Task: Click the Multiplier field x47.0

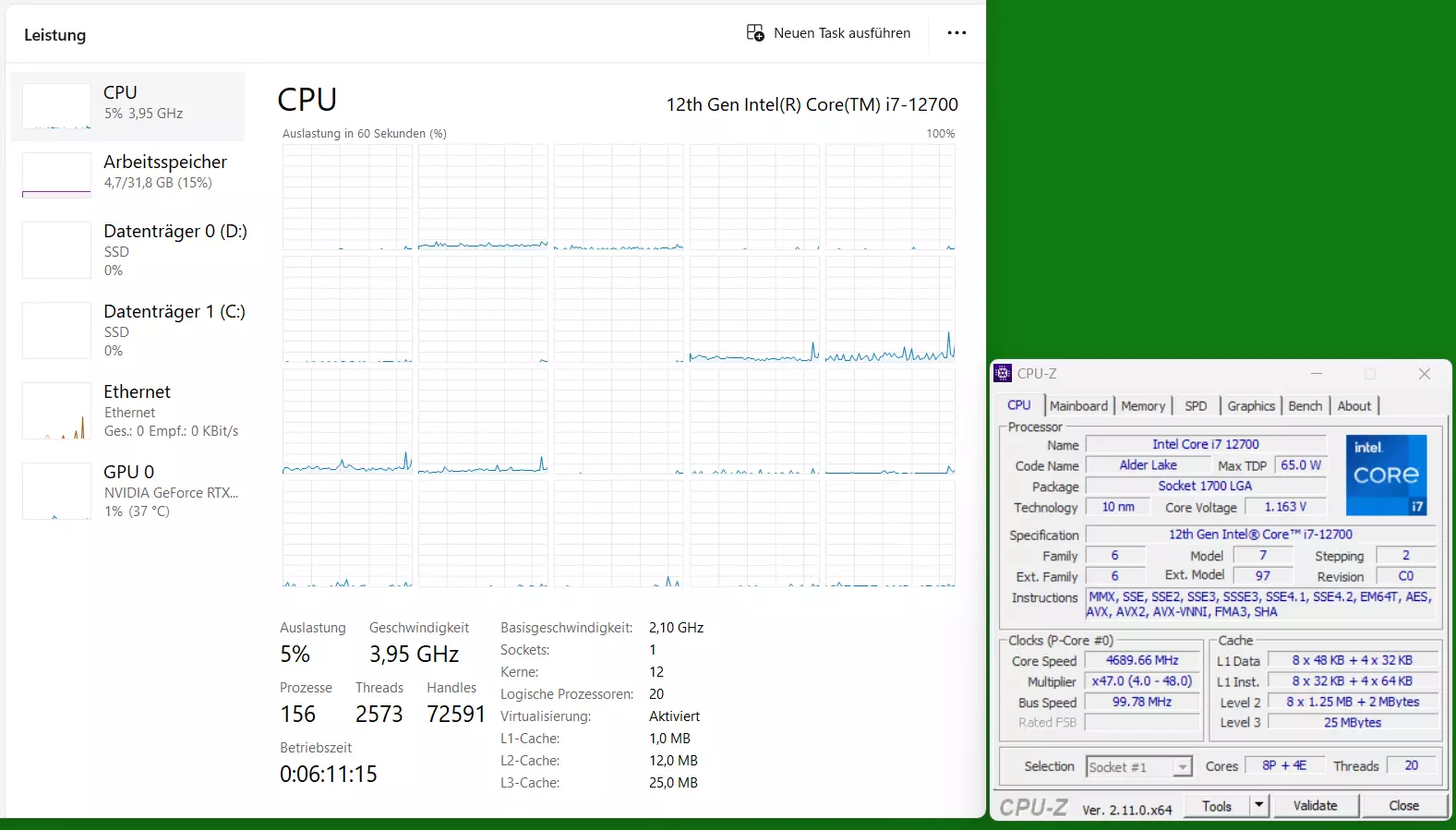Action: (1142, 680)
